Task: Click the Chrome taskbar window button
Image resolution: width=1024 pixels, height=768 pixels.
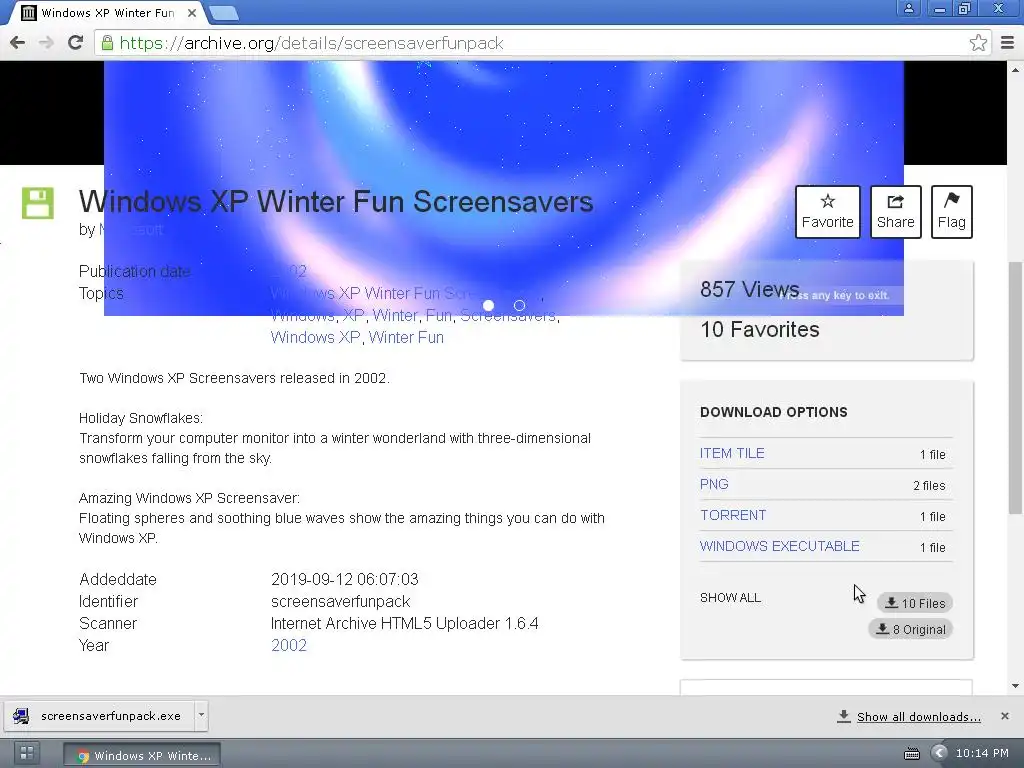Action: (142, 755)
